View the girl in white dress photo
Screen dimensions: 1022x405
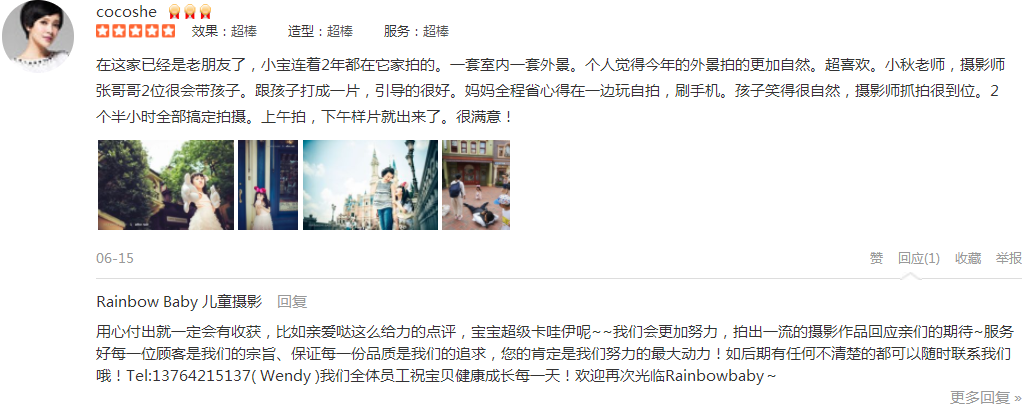(166, 185)
